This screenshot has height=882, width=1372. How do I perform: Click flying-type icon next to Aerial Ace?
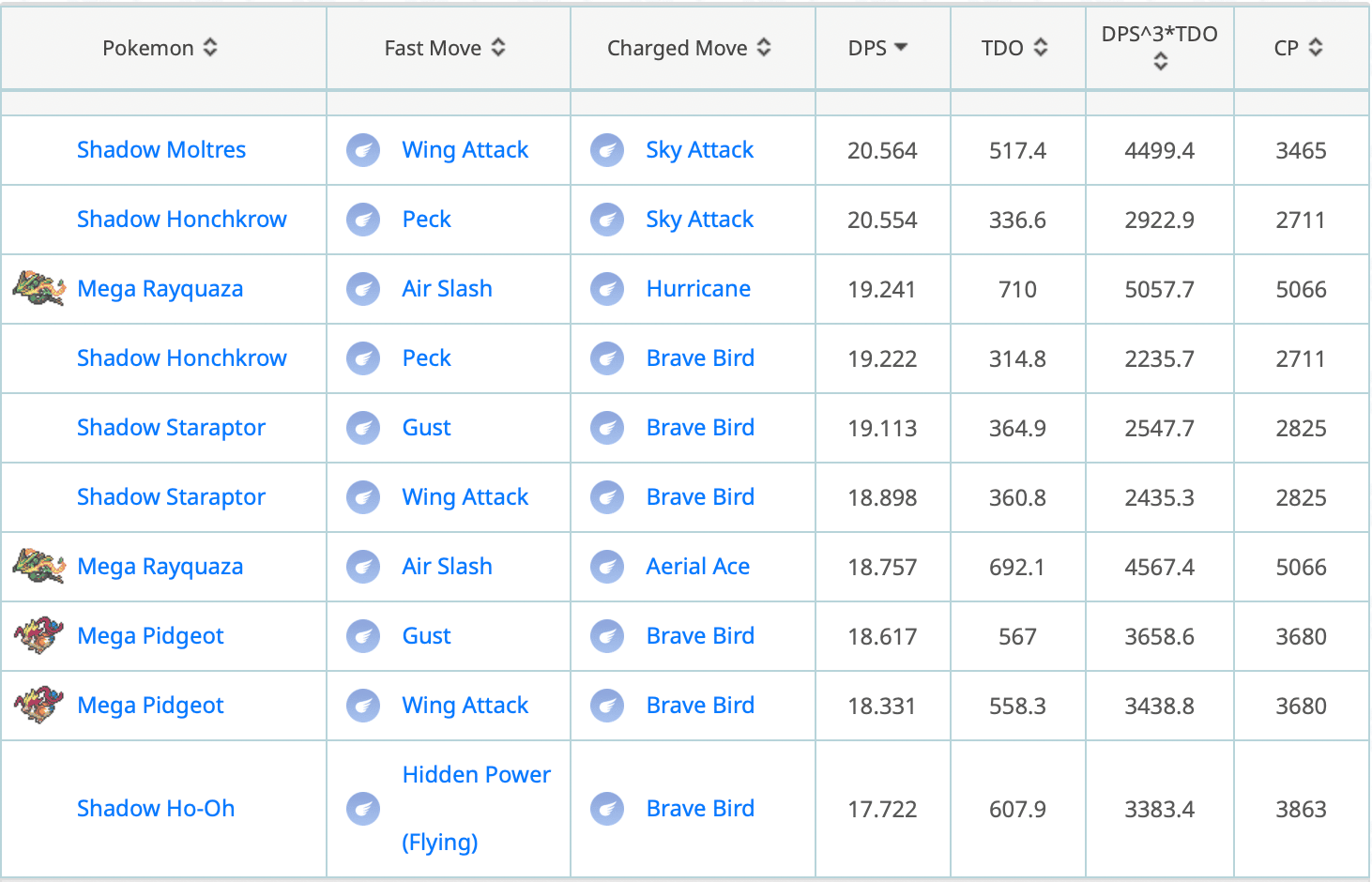(x=607, y=567)
